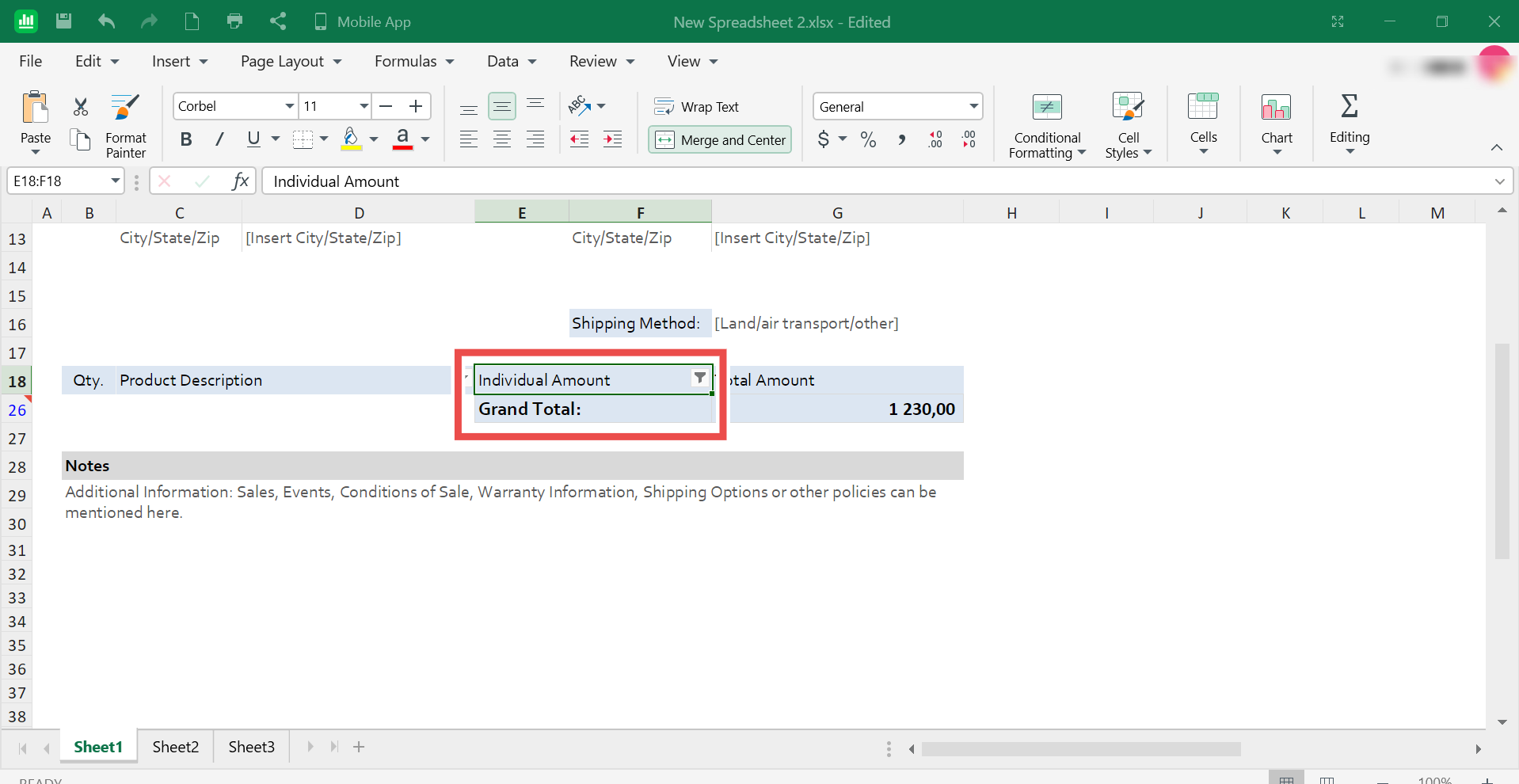The image size is (1519, 784).
Task: Open filter dropdown on Individual Amount
Action: (700, 378)
